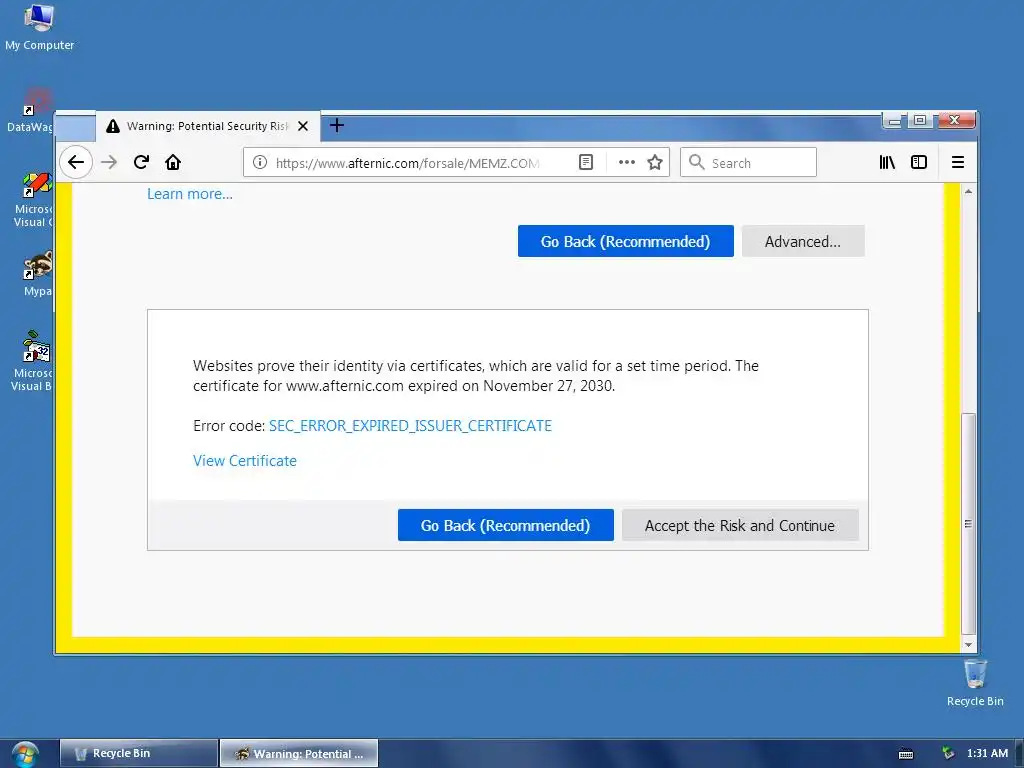
Task: Minimize the Firefox window
Action: [x=893, y=120]
